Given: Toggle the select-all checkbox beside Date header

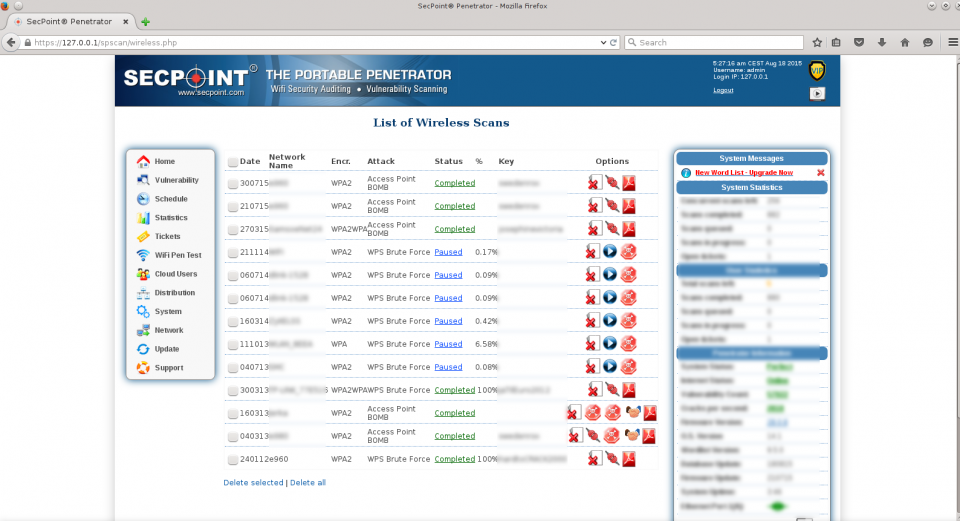Looking at the screenshot, I should pyautogui.click(x=233, y=162).
